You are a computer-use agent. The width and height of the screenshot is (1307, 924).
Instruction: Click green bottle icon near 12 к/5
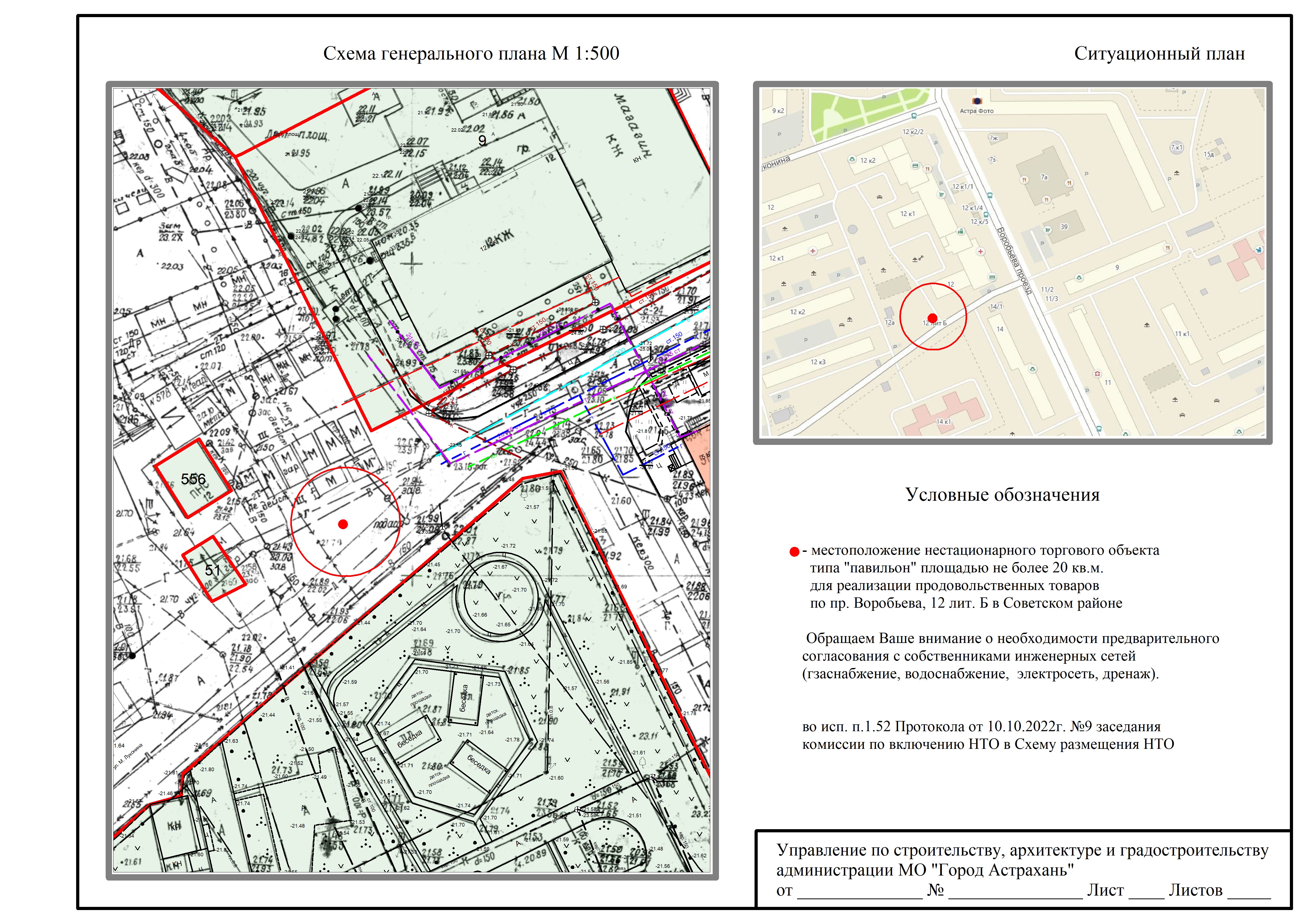coord(960,231)
